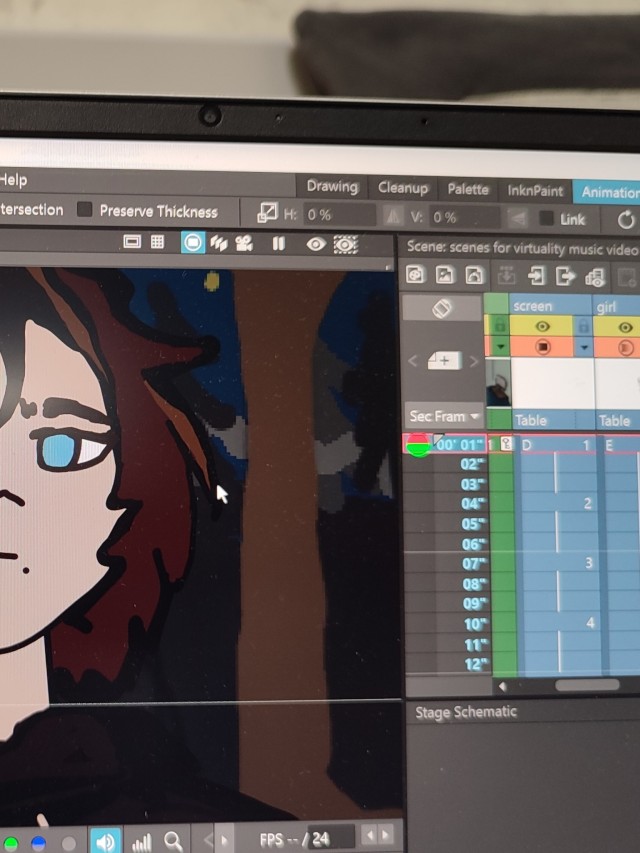Toggle xsheet timeline orientation button
This screenshot has width=640, height=853.
pos(442,309)
